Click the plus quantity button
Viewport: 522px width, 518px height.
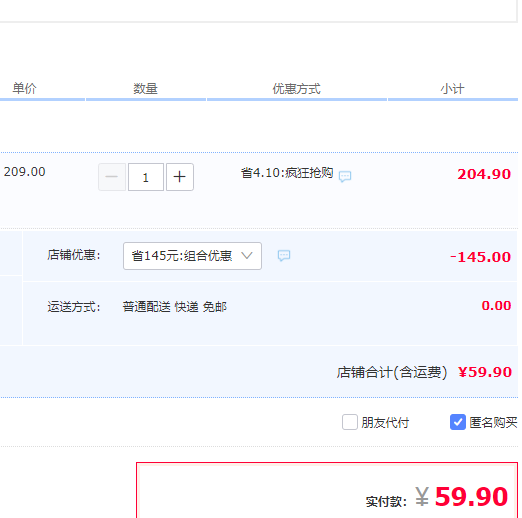coord(180,177)
